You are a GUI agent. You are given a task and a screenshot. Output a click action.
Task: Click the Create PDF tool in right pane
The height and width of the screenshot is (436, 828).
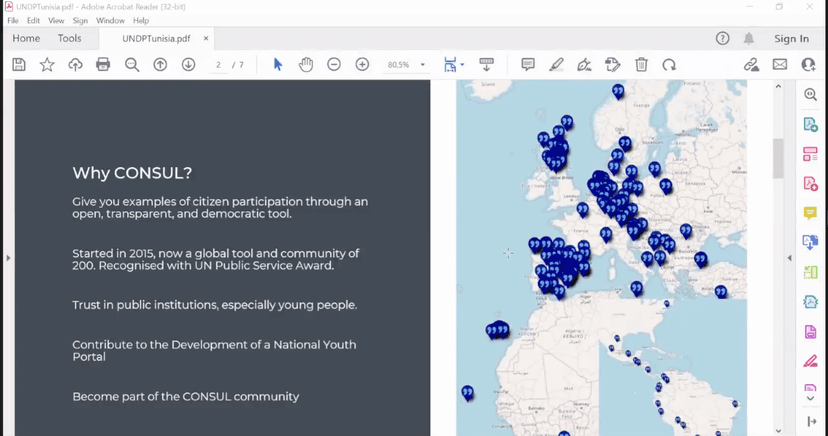[811, 184]
